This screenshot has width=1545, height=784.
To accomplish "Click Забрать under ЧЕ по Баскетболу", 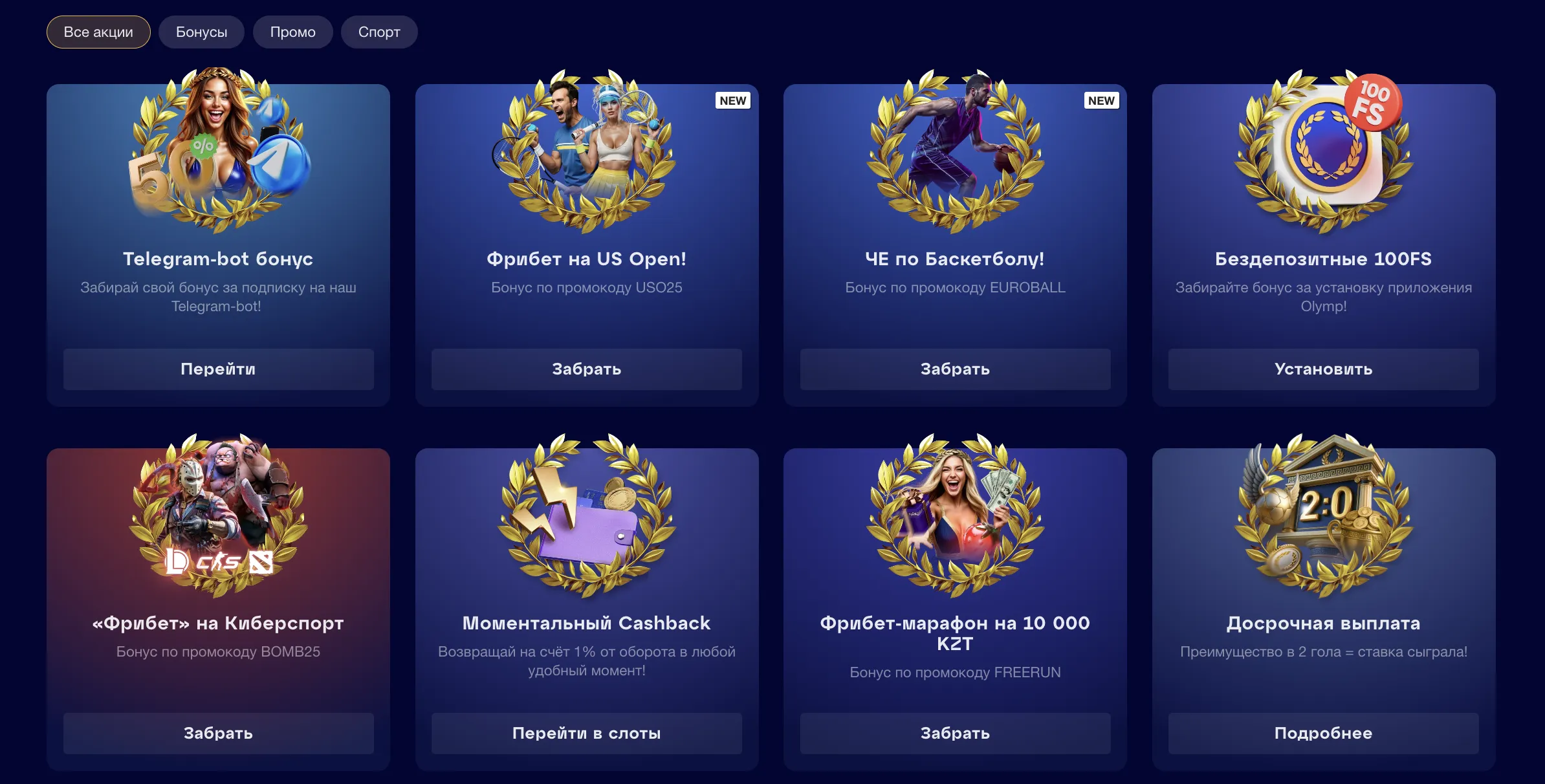I will pyautogui.click(x=955, y=369).
